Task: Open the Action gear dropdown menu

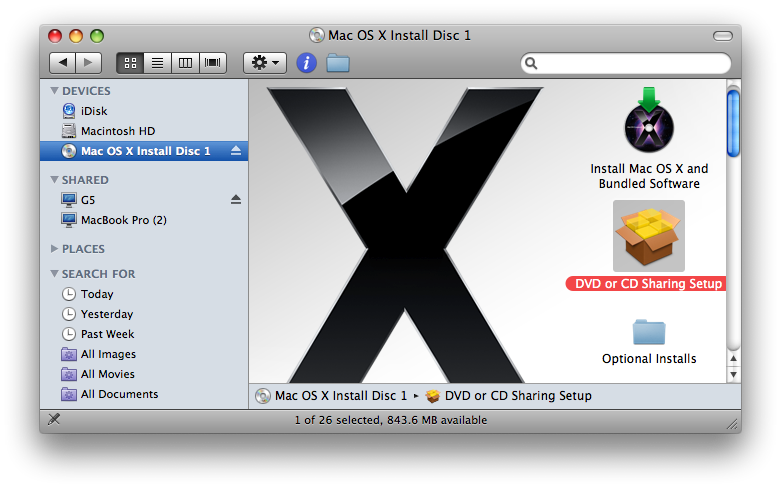Action: tap(264, 63)
